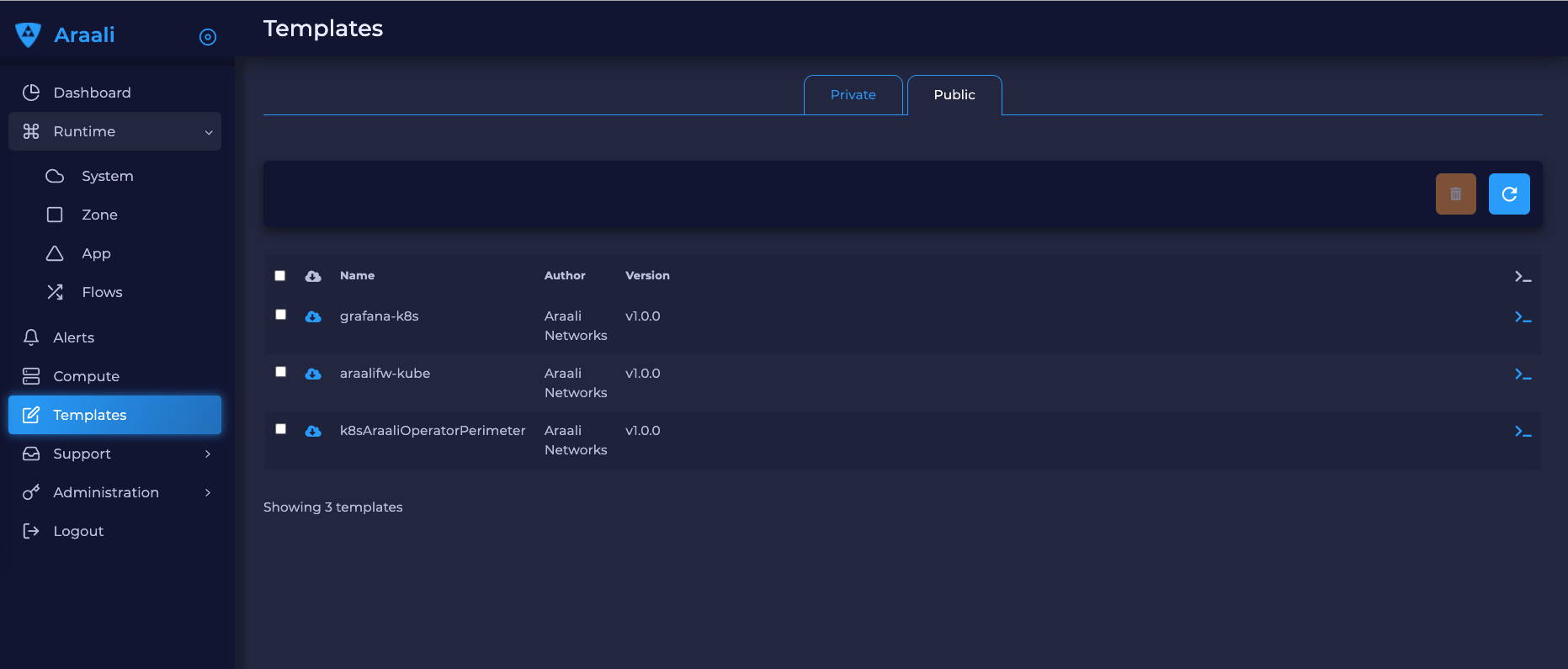Click the Runtime label in sidebar
Image resolution: width=1568 pixels, height=669 pixels.
[x=84, y=131]
